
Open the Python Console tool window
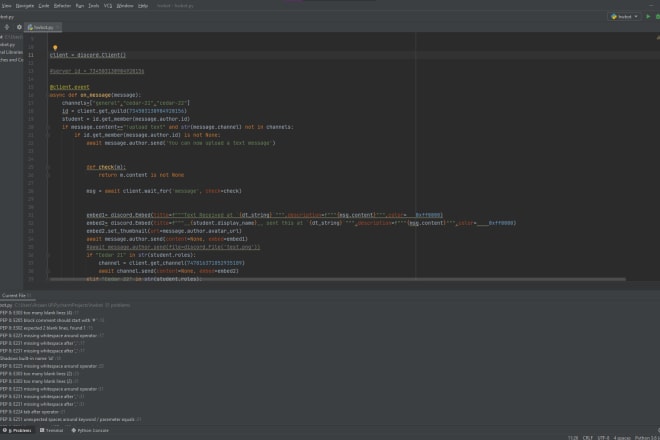90,430
